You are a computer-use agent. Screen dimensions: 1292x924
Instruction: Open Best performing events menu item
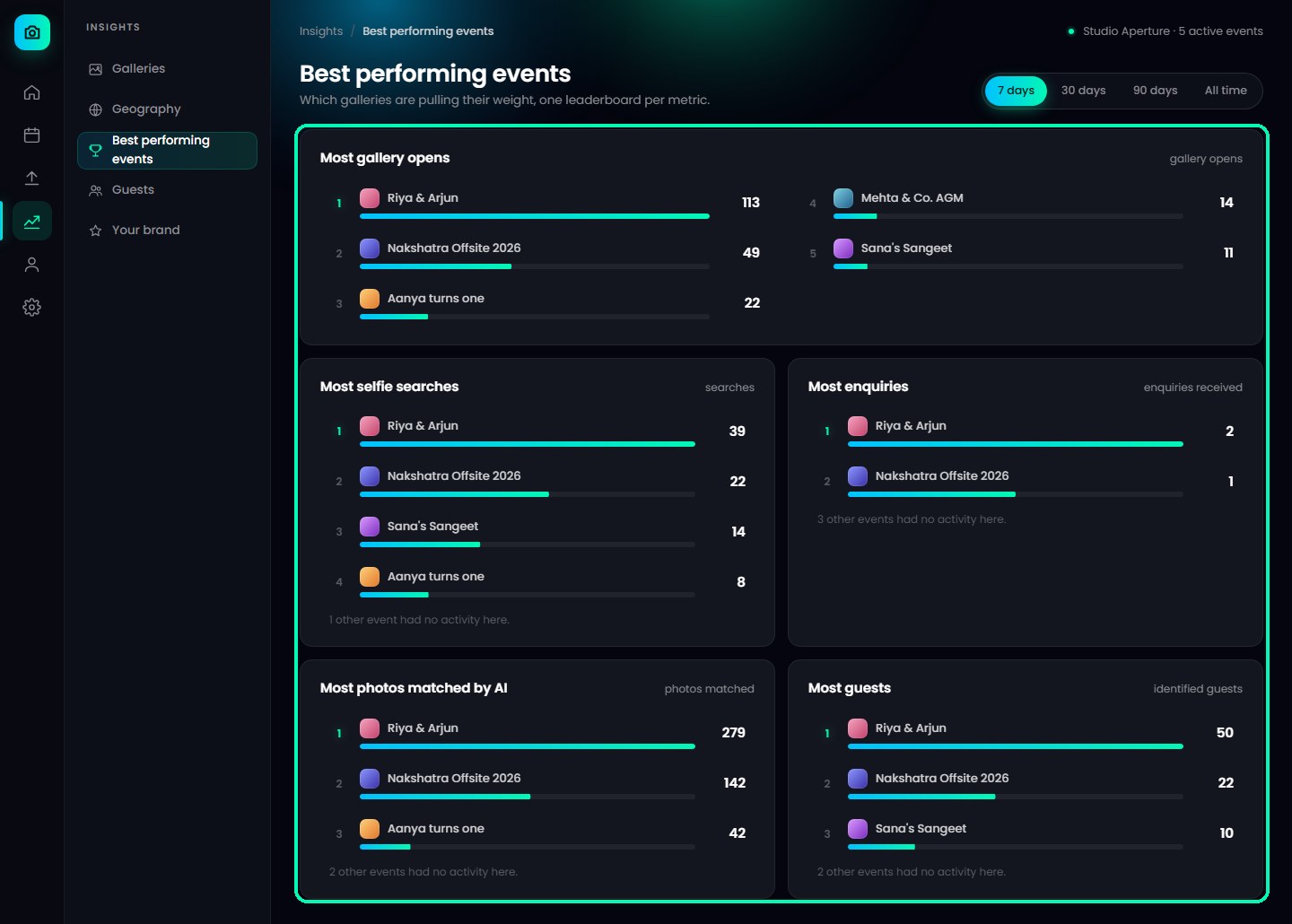(167, 150)
